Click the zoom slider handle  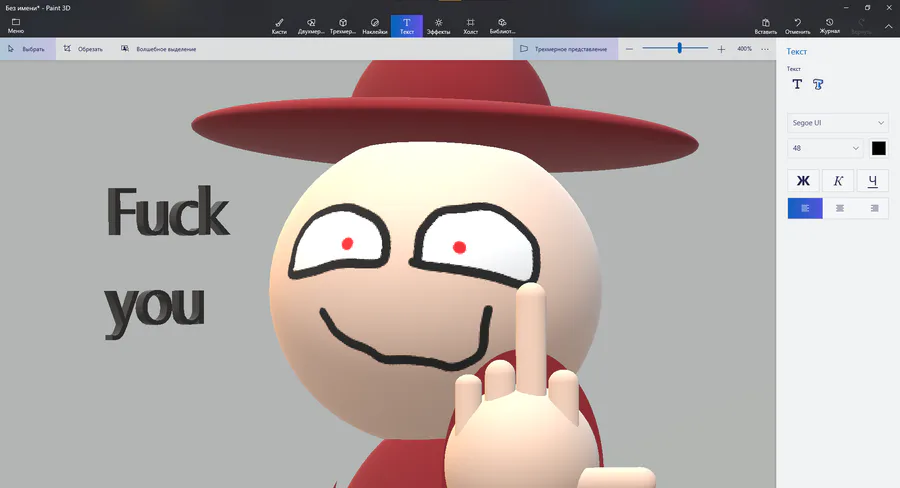pyautogui.click(x=680, y=48)
